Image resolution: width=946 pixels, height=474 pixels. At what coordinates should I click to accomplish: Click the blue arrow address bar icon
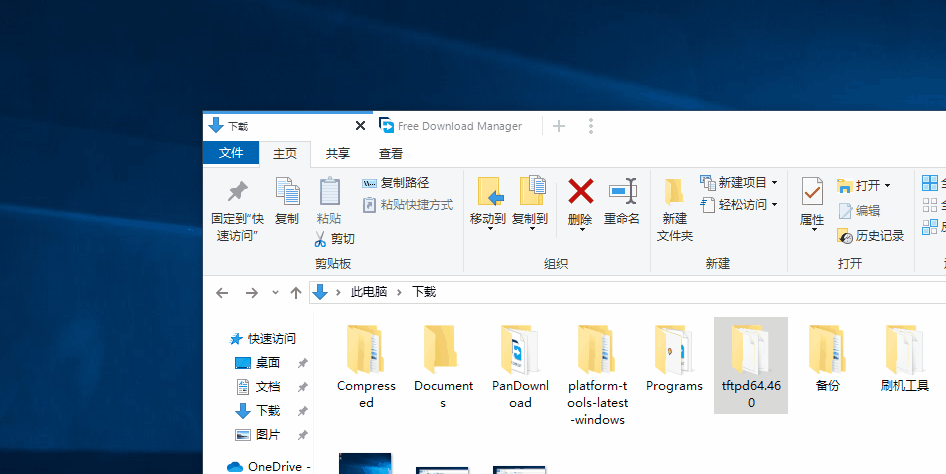pyautogui.click(x=320, y=292)
